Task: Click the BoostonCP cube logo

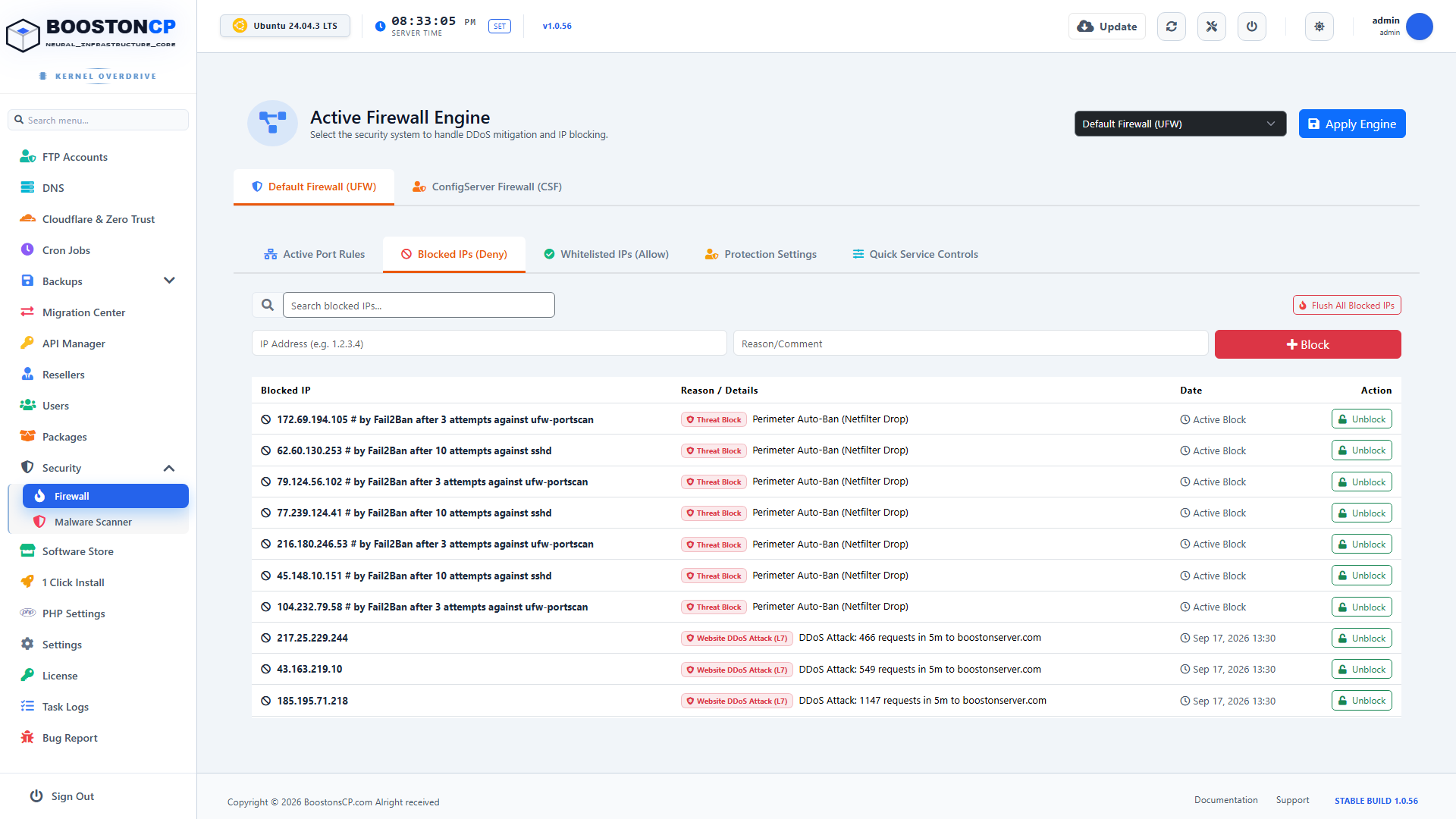Action: pos(23,35)
